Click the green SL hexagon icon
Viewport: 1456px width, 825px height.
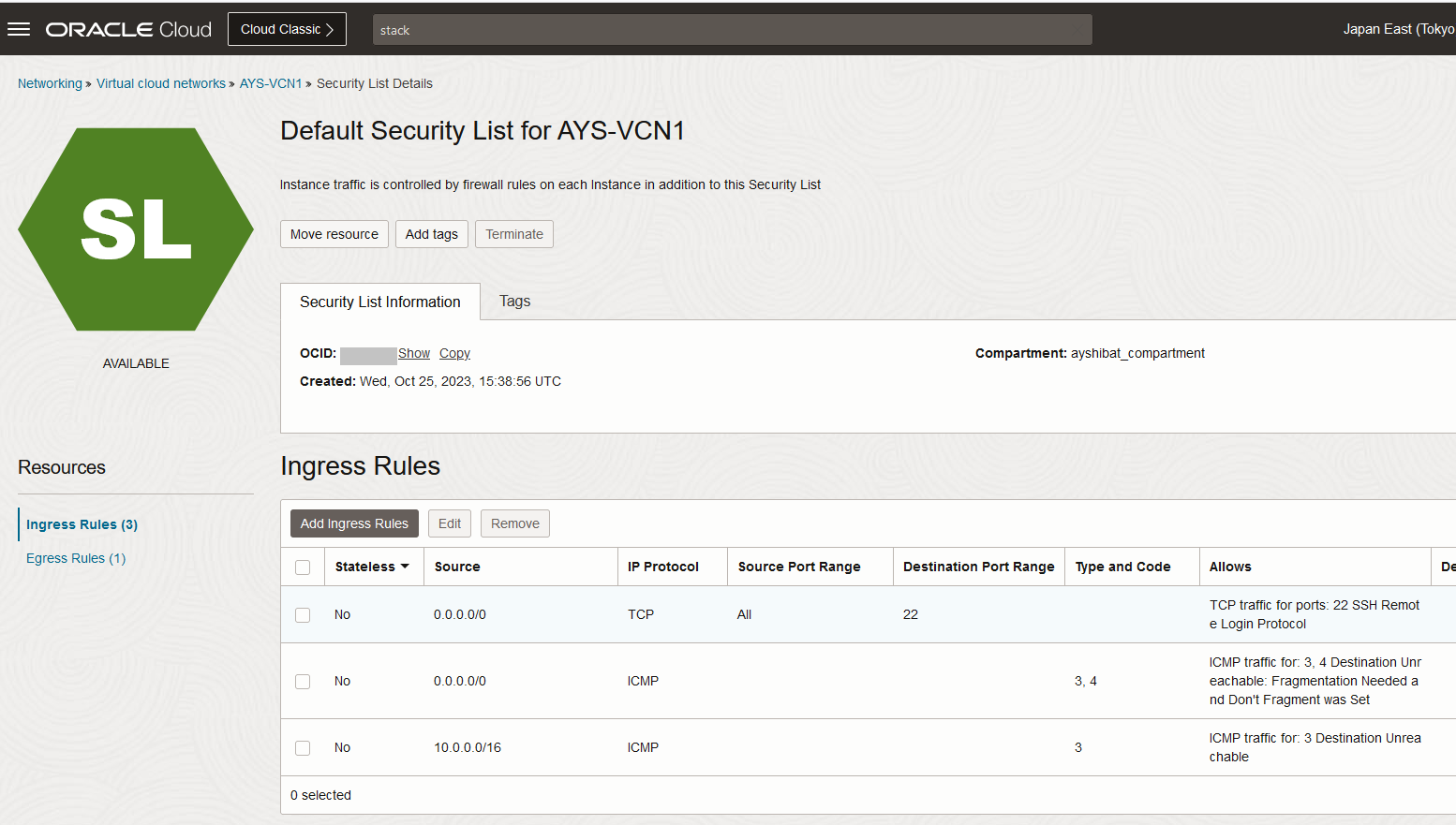136,229
